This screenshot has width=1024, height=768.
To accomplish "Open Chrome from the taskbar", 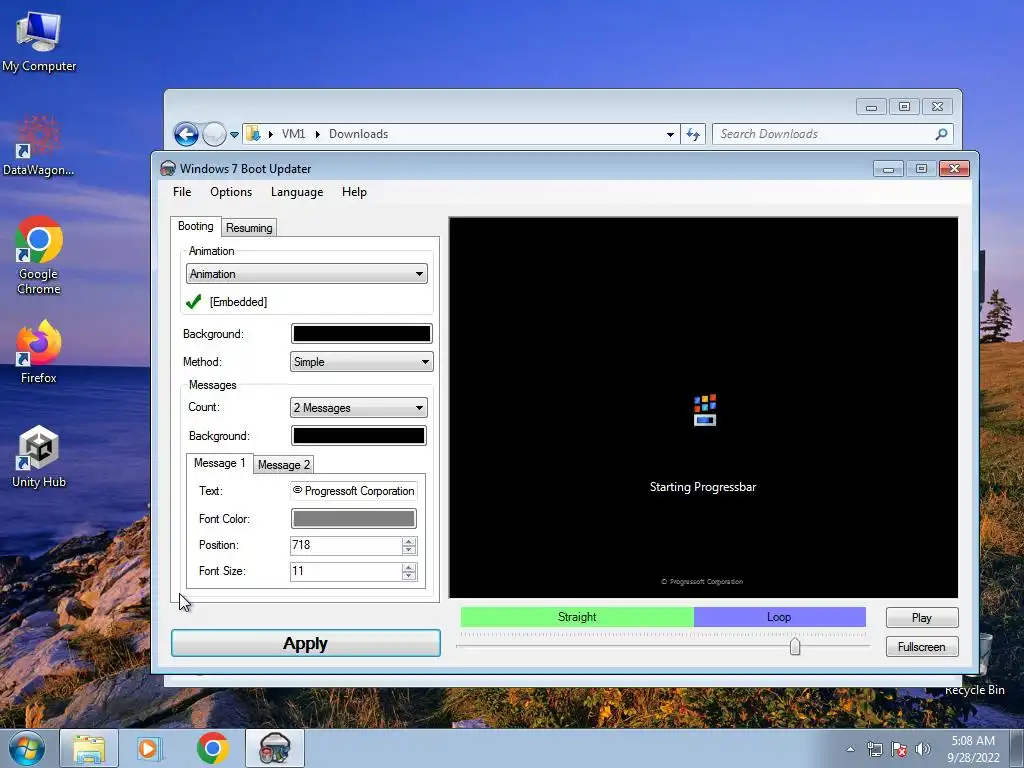I will click(x=212, y=748).
